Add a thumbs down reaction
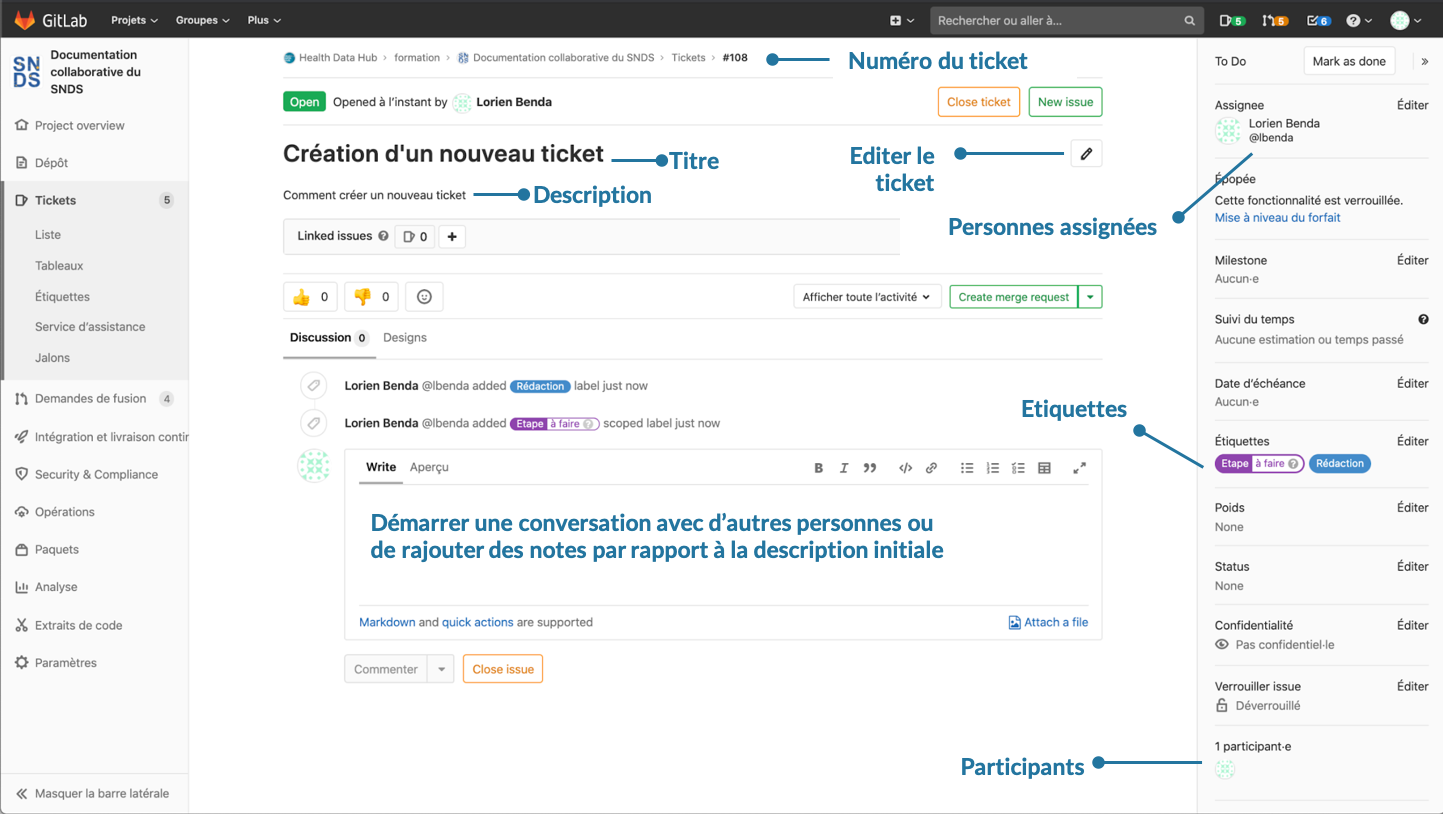This screenshot has width=1443, height=814. (371, 297)
